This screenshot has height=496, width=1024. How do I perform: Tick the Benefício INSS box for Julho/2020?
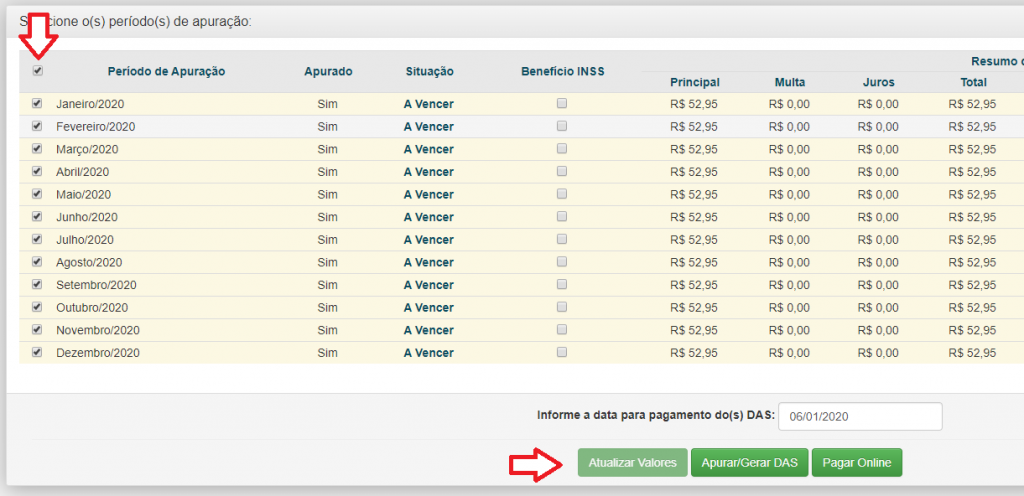562,239
